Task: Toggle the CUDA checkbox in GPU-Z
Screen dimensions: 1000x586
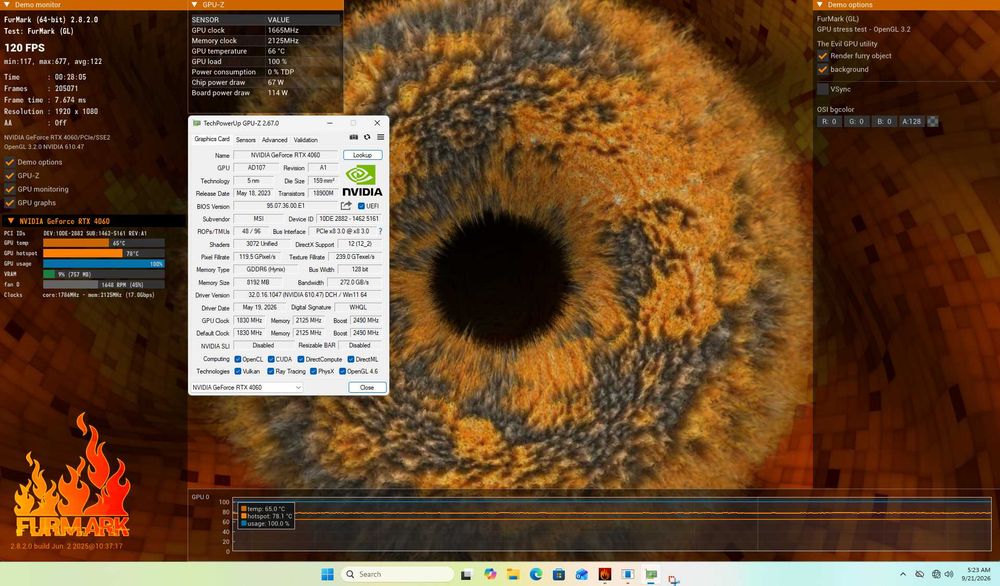Action: [270, 359]
